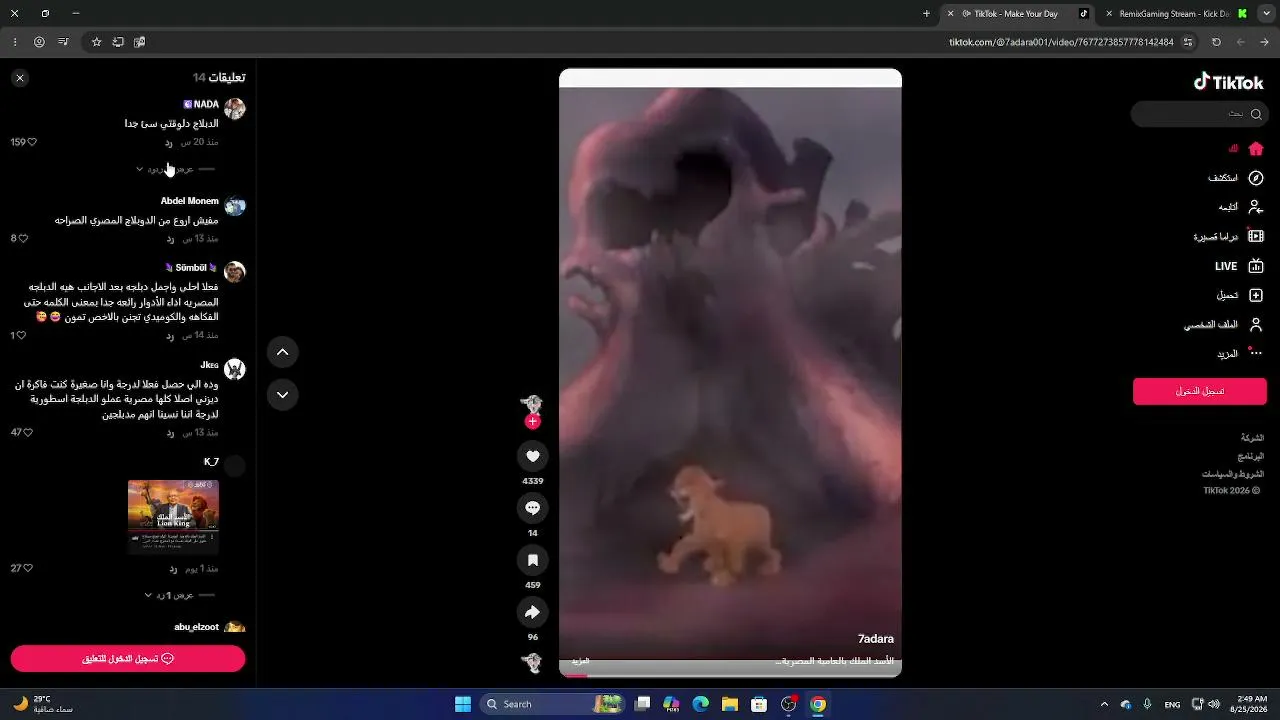Go to the previous video arrow

(x=283, y=352)
